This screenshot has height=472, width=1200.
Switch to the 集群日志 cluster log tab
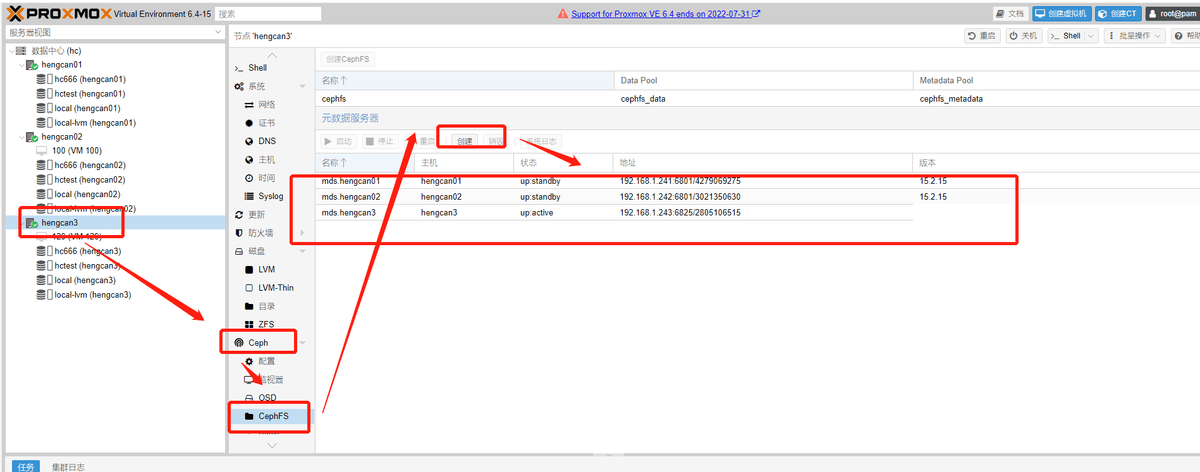[69, 466]
